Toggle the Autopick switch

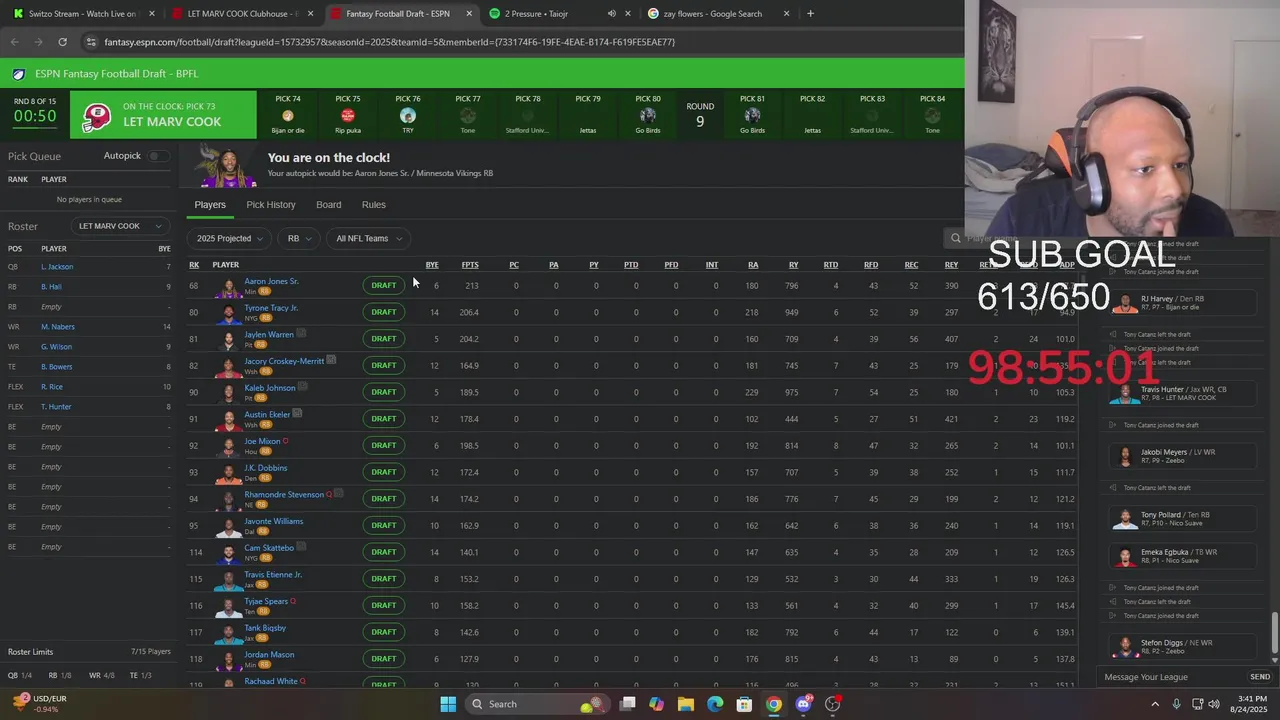(x=158, y=156)
